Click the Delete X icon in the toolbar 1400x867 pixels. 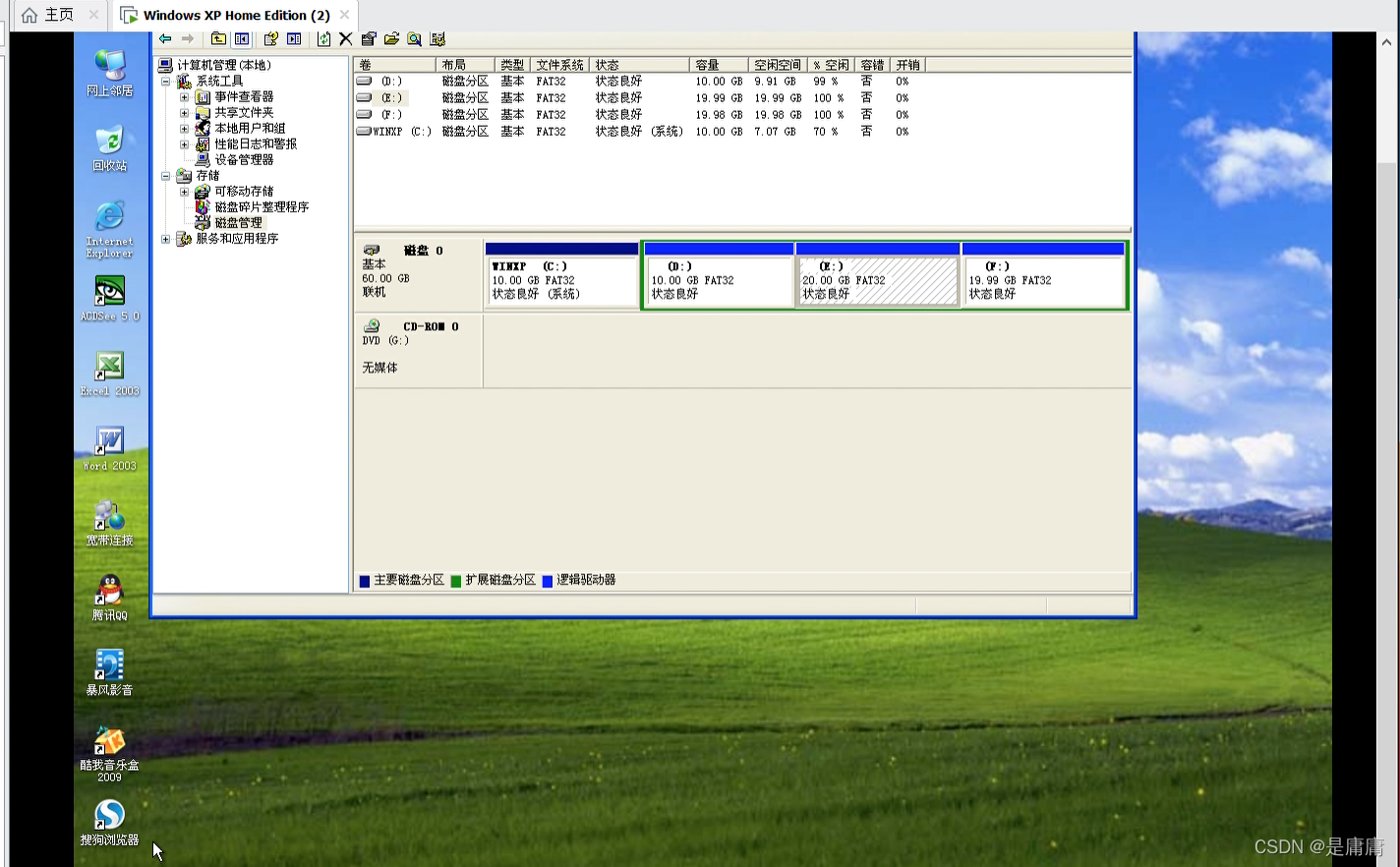(345, 39)
